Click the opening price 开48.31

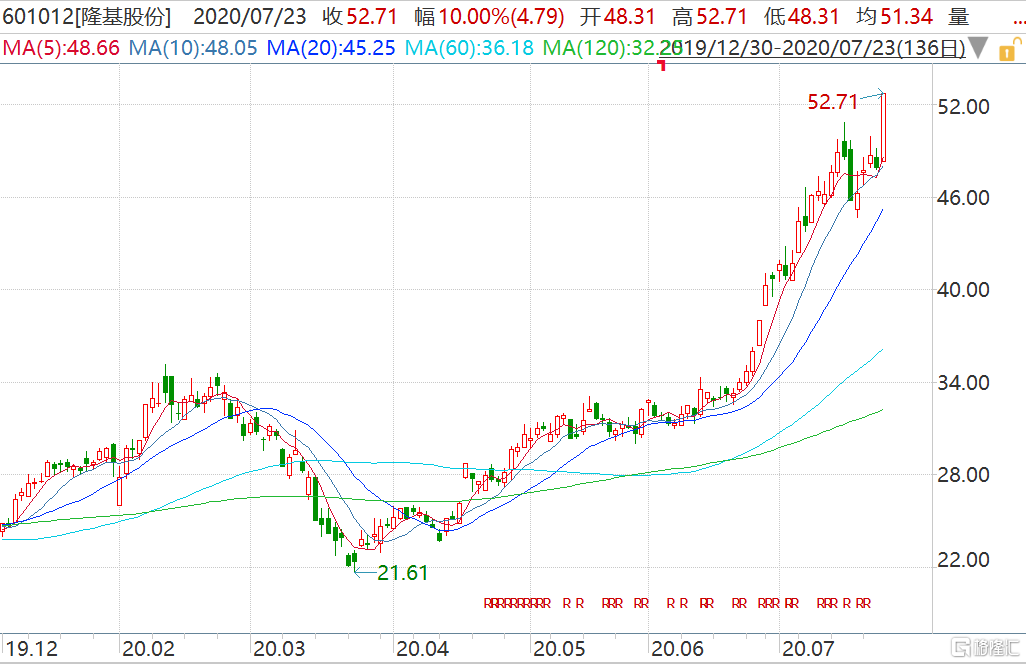click(x=618, y=16)
